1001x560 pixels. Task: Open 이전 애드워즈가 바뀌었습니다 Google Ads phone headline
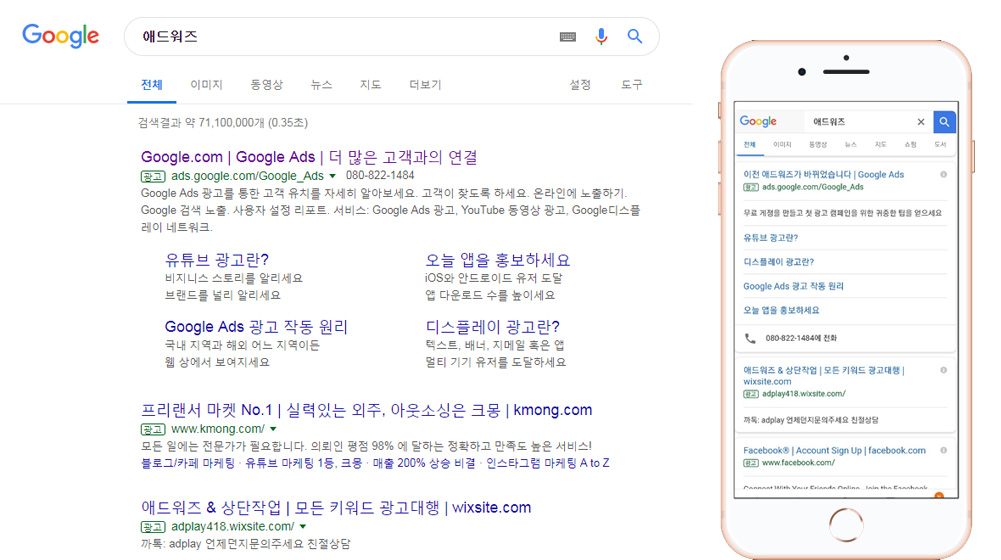(824, 174)
